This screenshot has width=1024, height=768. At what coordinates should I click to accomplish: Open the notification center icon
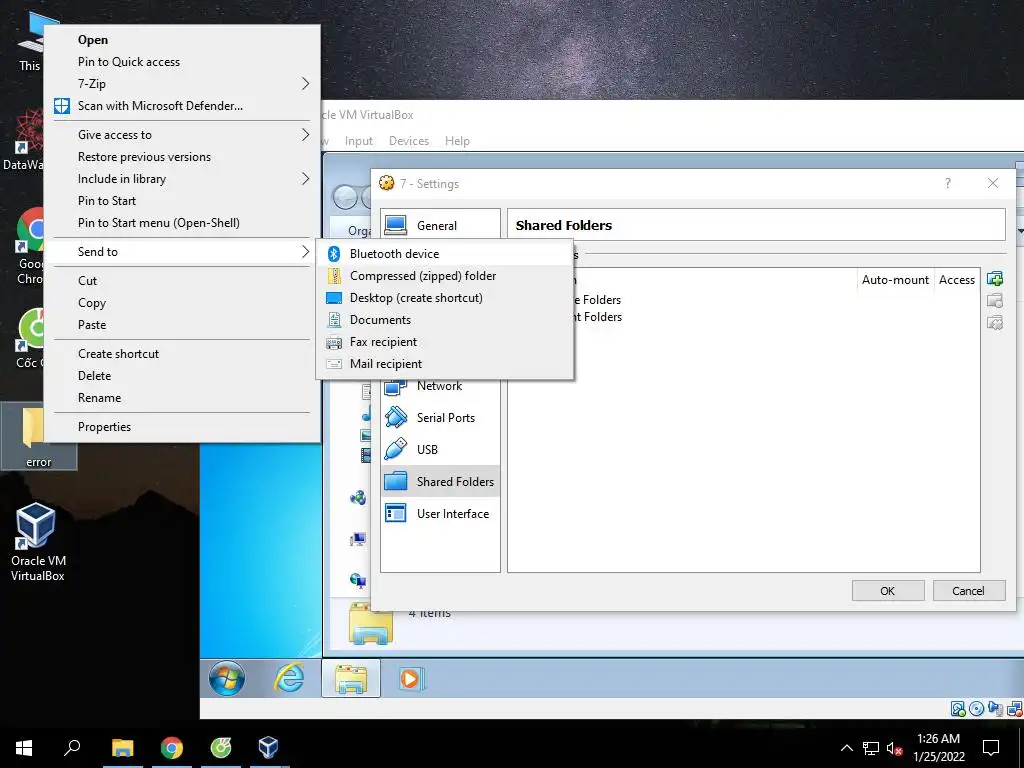click(991, 748)
